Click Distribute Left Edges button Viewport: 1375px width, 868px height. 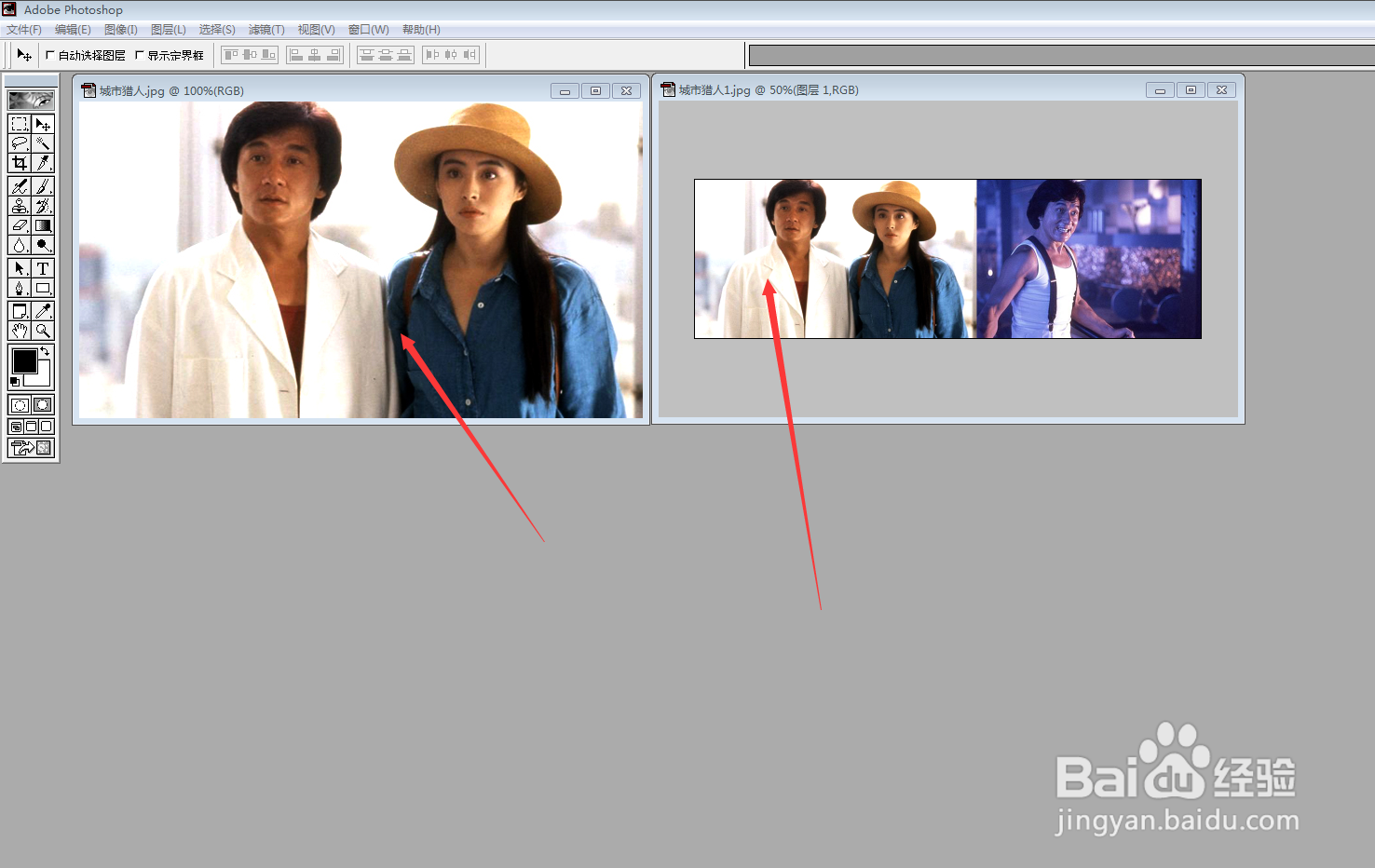coord(432,55)
